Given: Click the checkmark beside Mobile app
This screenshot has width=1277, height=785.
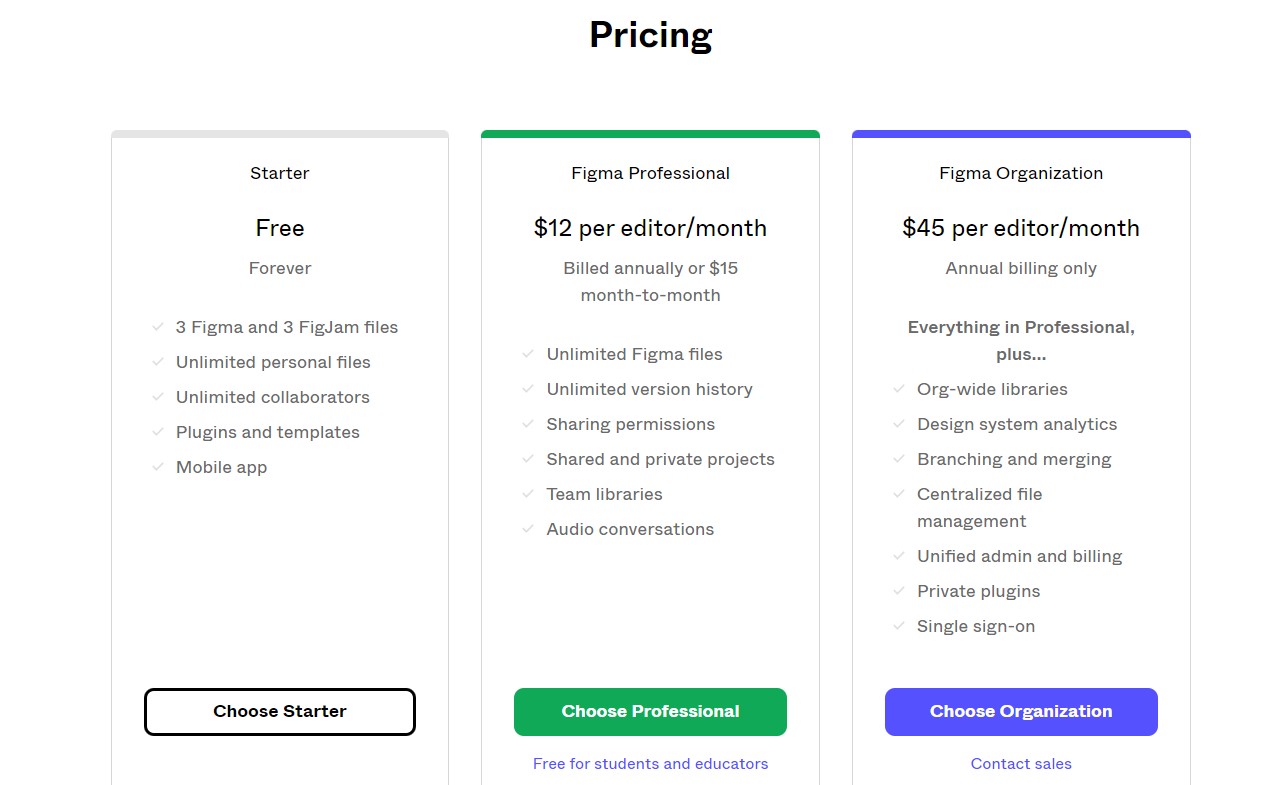Looking at the screenshot, I should [x=158, y=467].
